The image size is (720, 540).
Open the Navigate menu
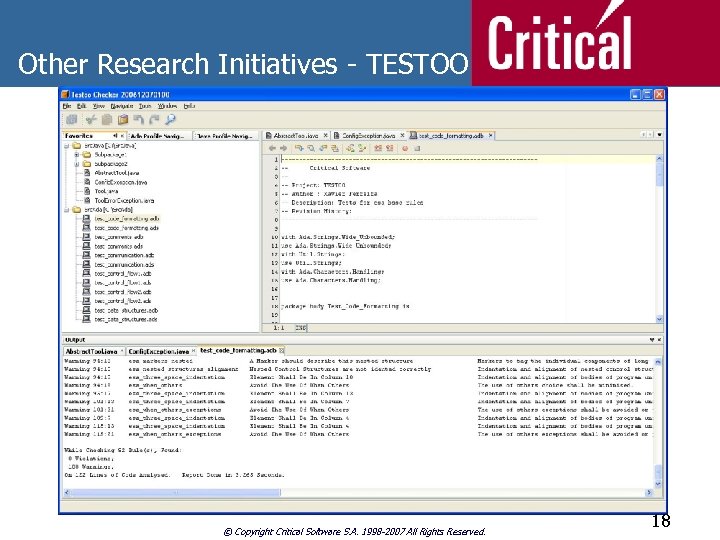pos(122,106)
